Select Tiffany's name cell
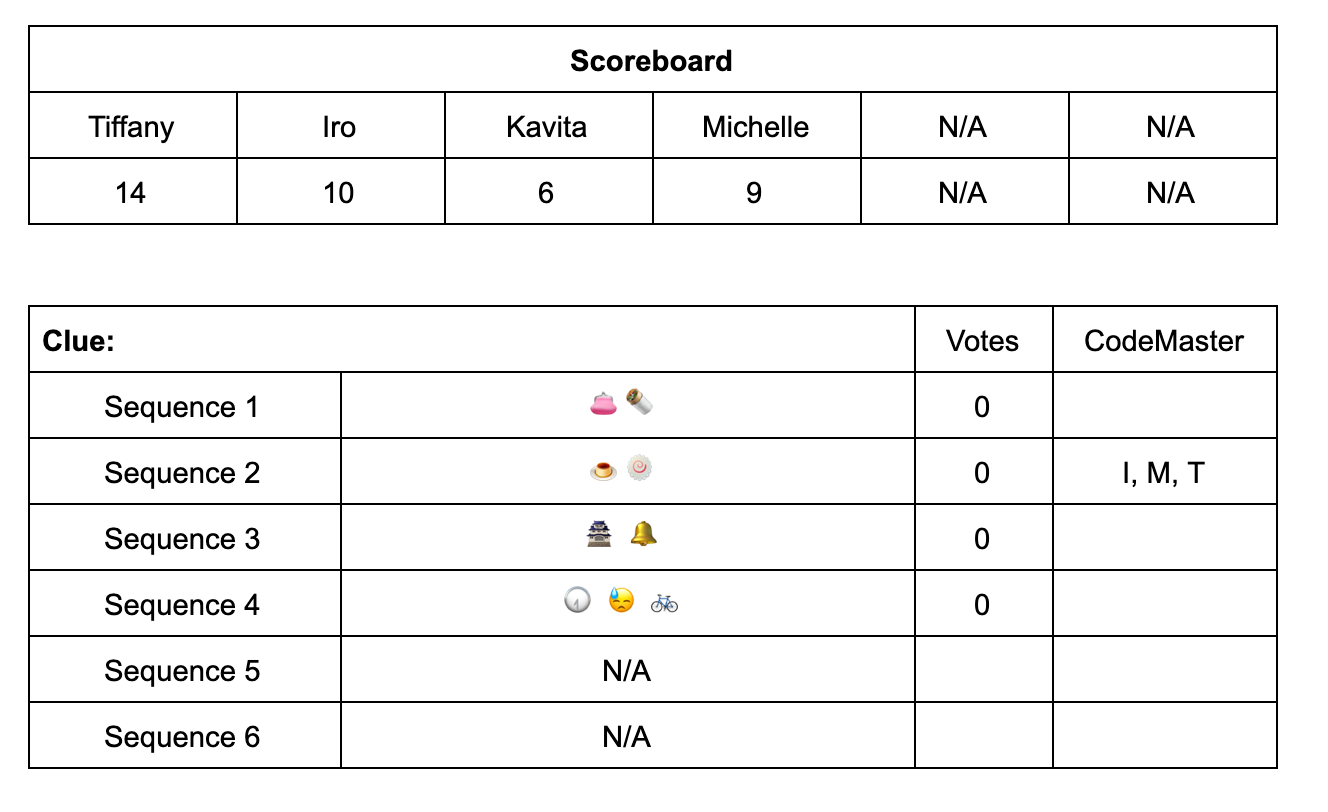 [x=133, y=126]
